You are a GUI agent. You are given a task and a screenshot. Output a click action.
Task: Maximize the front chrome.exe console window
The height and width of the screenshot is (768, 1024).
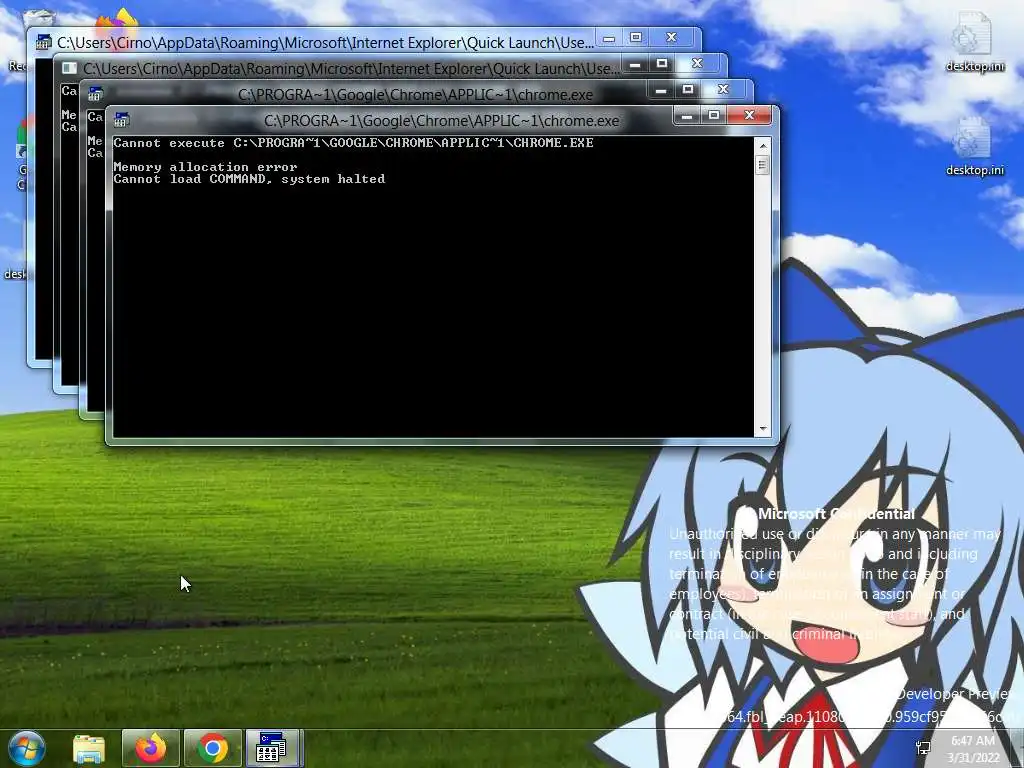[x=714, y=116]
